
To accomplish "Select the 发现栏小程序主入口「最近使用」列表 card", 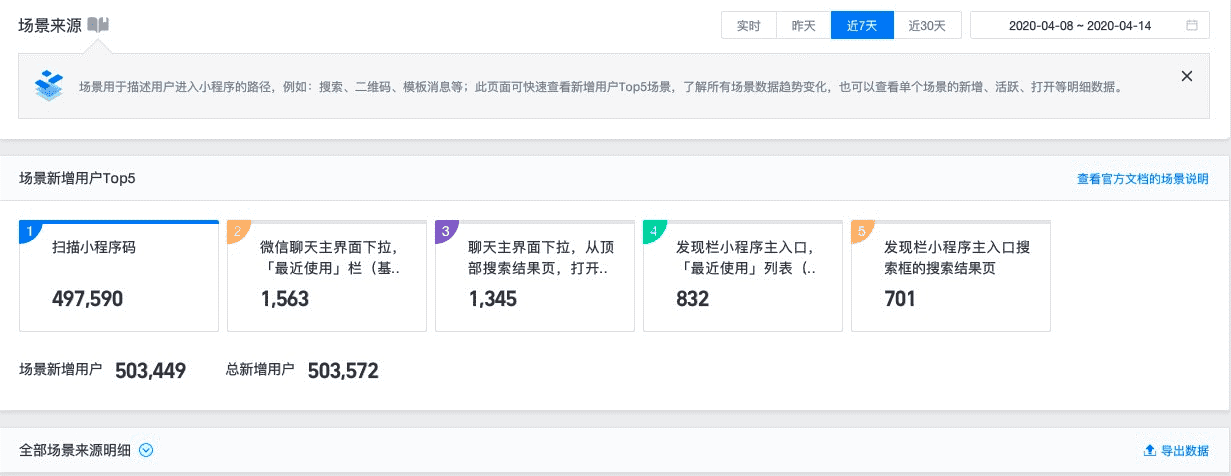I will tap(743, 276).
